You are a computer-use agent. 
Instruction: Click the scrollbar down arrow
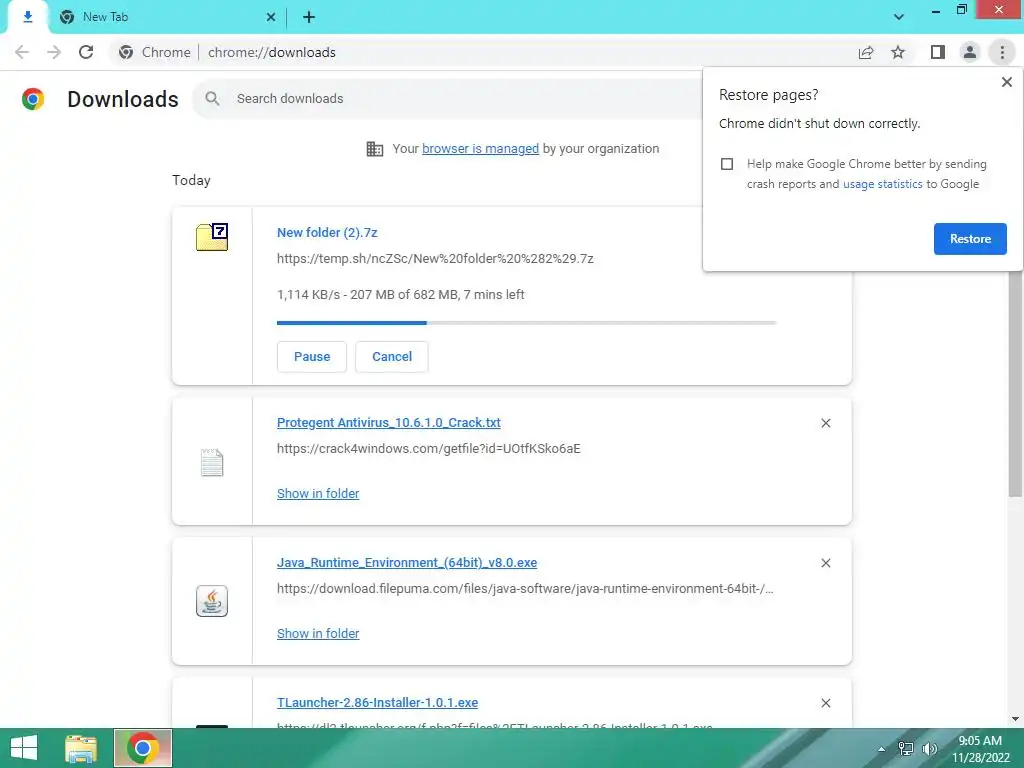click(x=1015, y=719)
